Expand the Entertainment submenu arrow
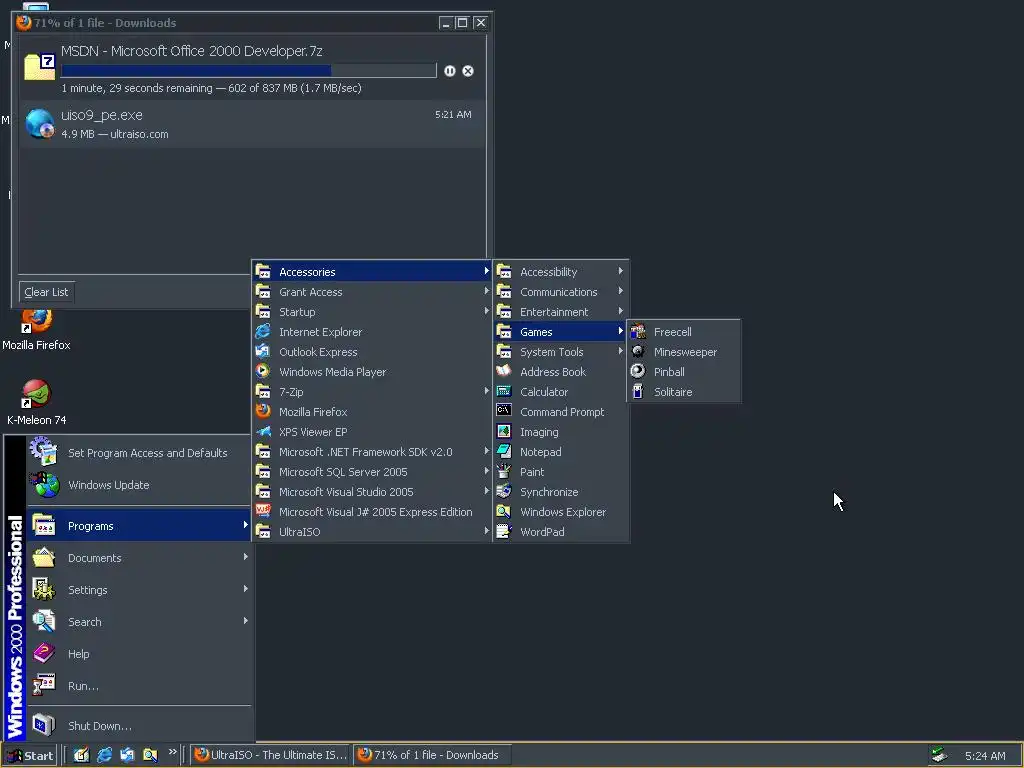 [620, 311]
